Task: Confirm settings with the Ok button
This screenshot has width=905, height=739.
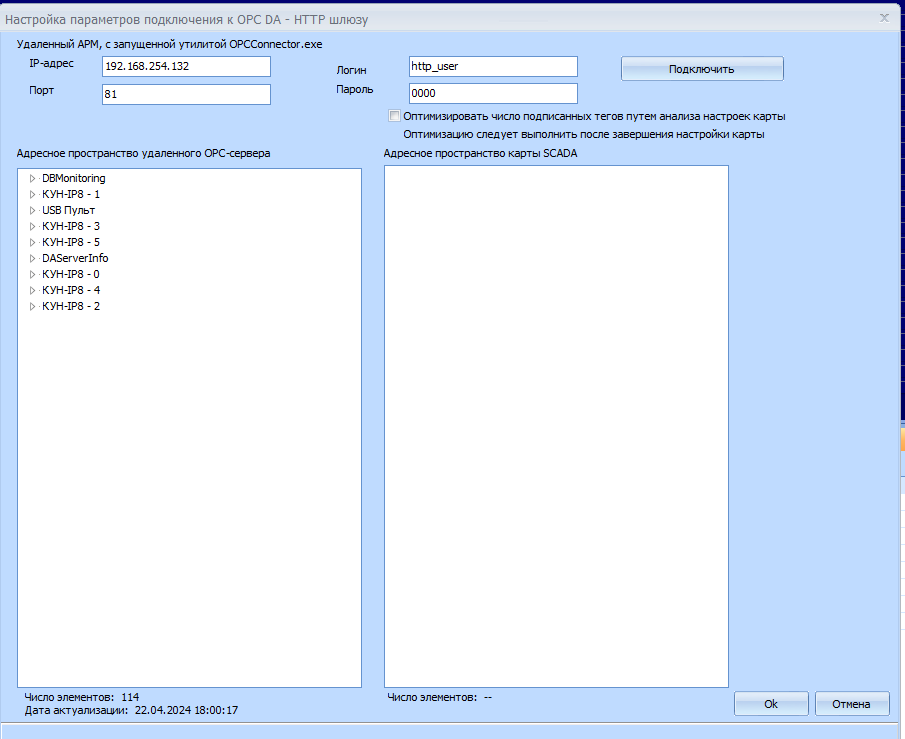Action: tap(770, 704)
